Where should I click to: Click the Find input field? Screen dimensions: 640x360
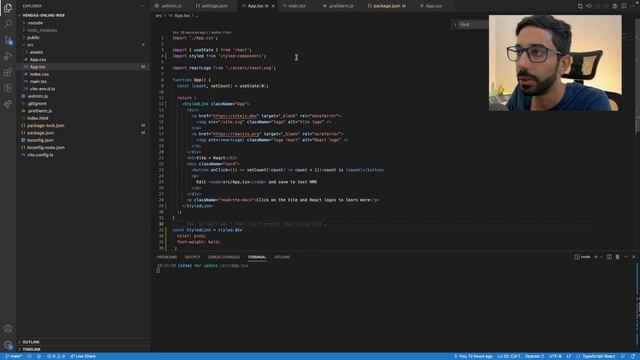point(473,24)
